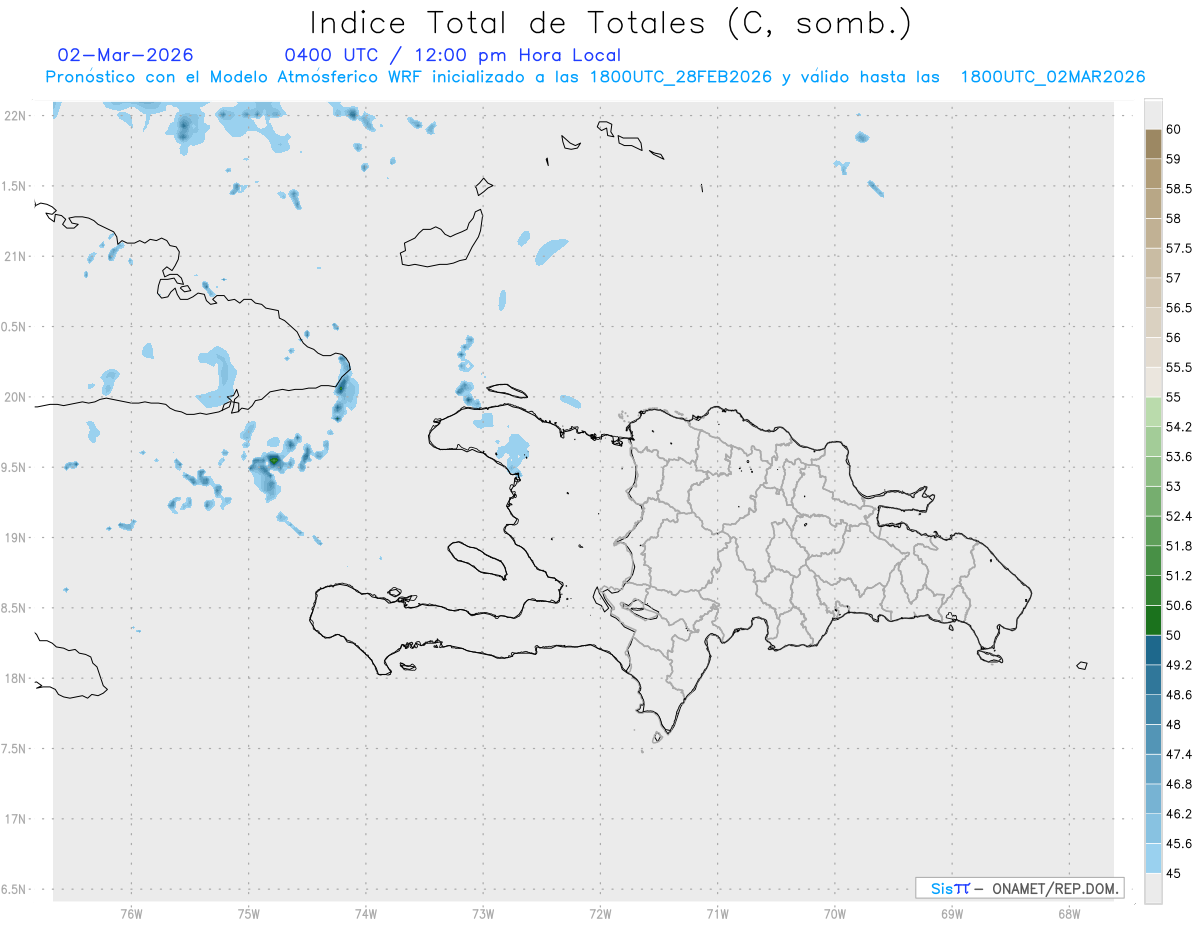Click the "51.2" colorbar label
Screen dimensions: 1200x927
1178,576
